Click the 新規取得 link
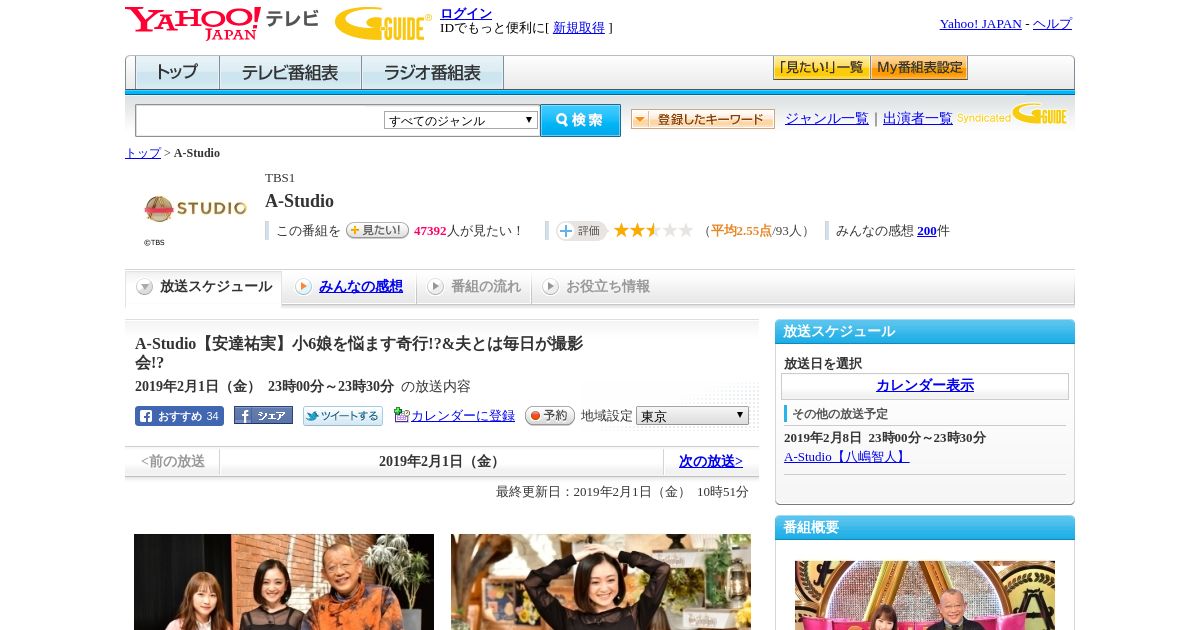This screenshot has height=630, width=1200. click(579, 28)
